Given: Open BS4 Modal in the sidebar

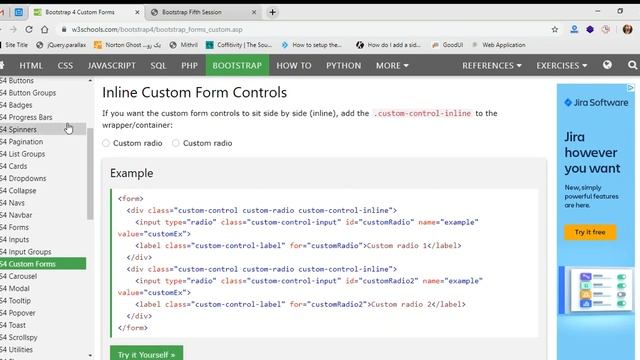Looking at the screenshot, I should tap(43, 289).
